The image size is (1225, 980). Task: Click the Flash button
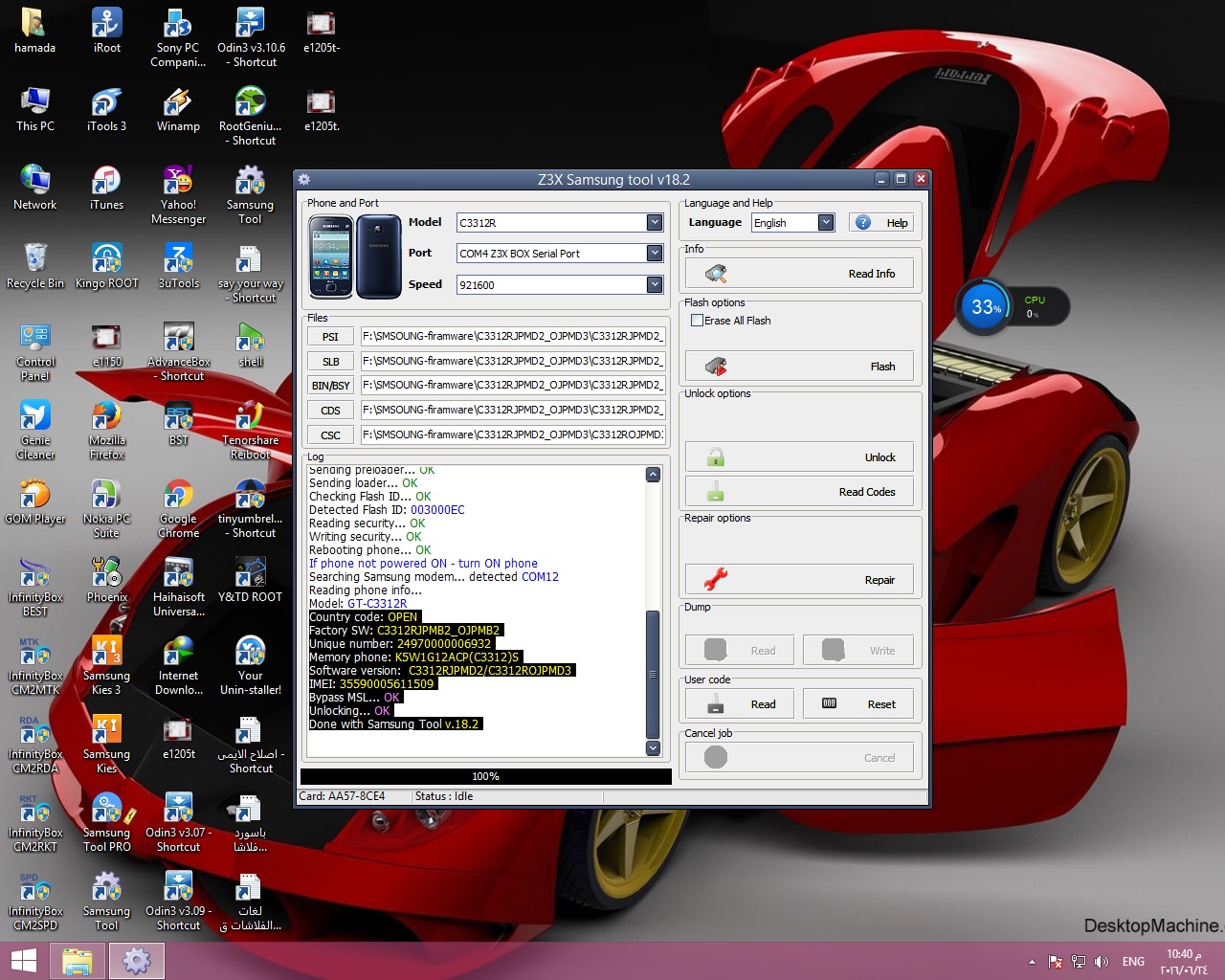(x=799, y=366)
